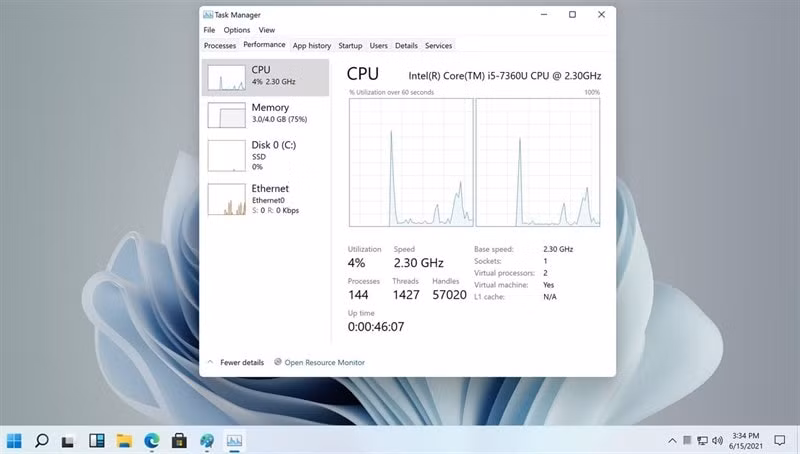The width and height of the screenshot is (800, 454).
Task: Click the Ethernet mini graph thumbnail
Action: [227, 199]
